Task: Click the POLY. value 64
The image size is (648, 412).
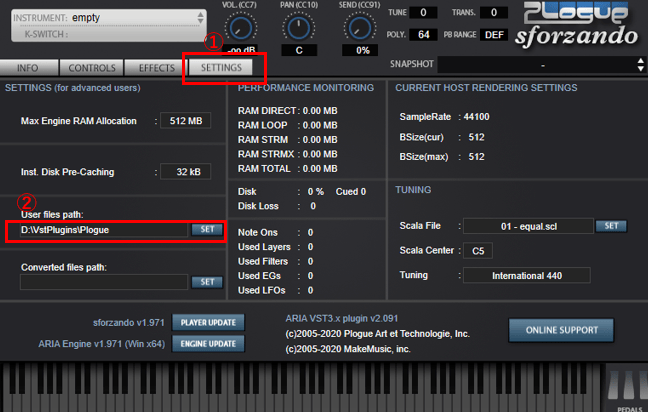Action: coord(423,35)
